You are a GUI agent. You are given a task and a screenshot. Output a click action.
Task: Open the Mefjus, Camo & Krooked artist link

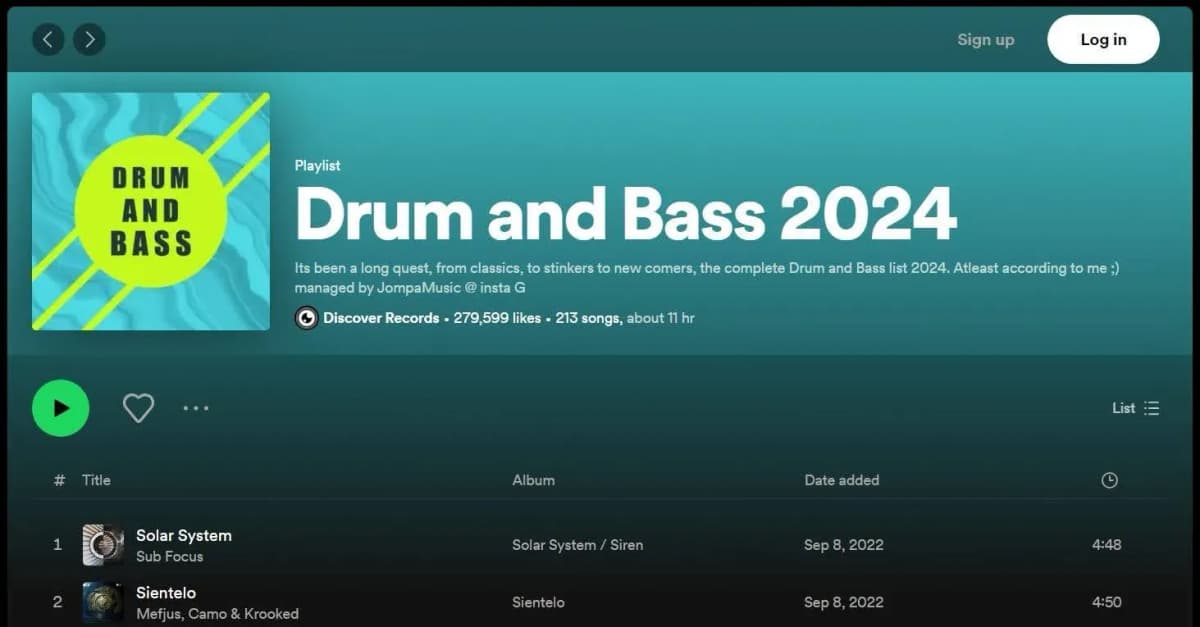[x=217, y=614]
